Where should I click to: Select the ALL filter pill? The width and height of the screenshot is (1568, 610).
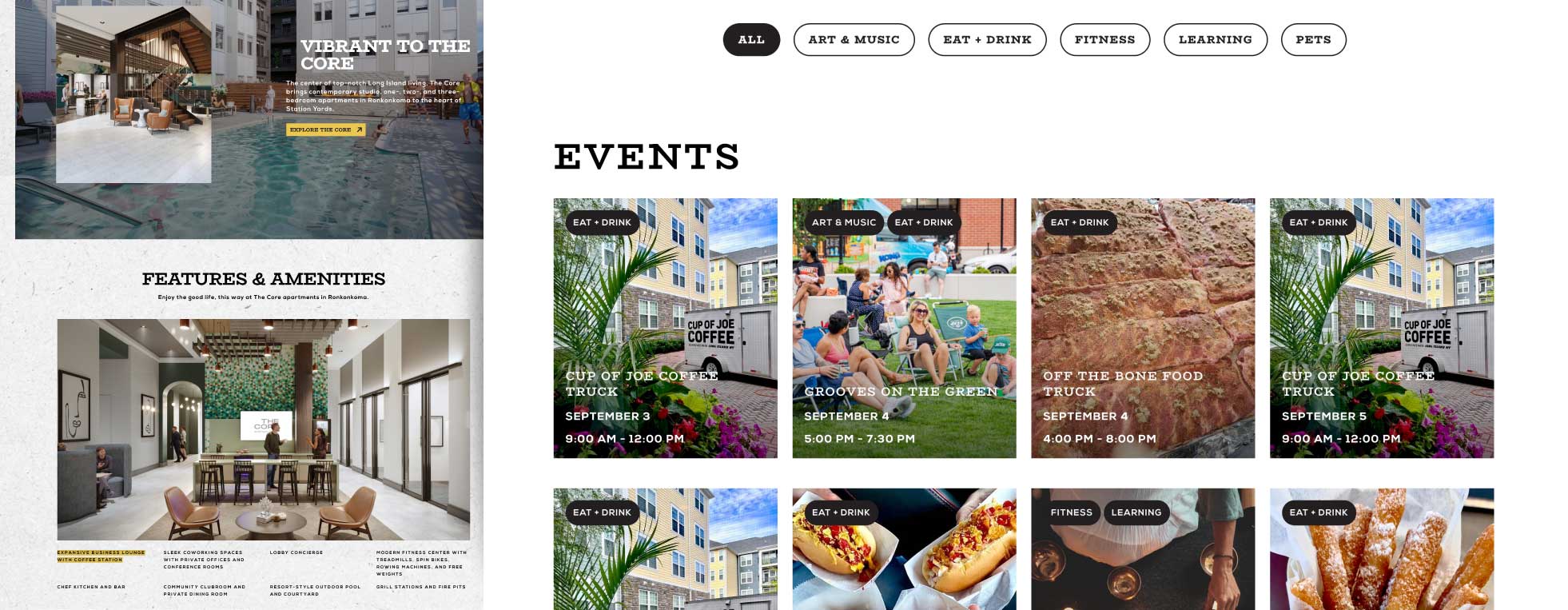pos(751,40)
